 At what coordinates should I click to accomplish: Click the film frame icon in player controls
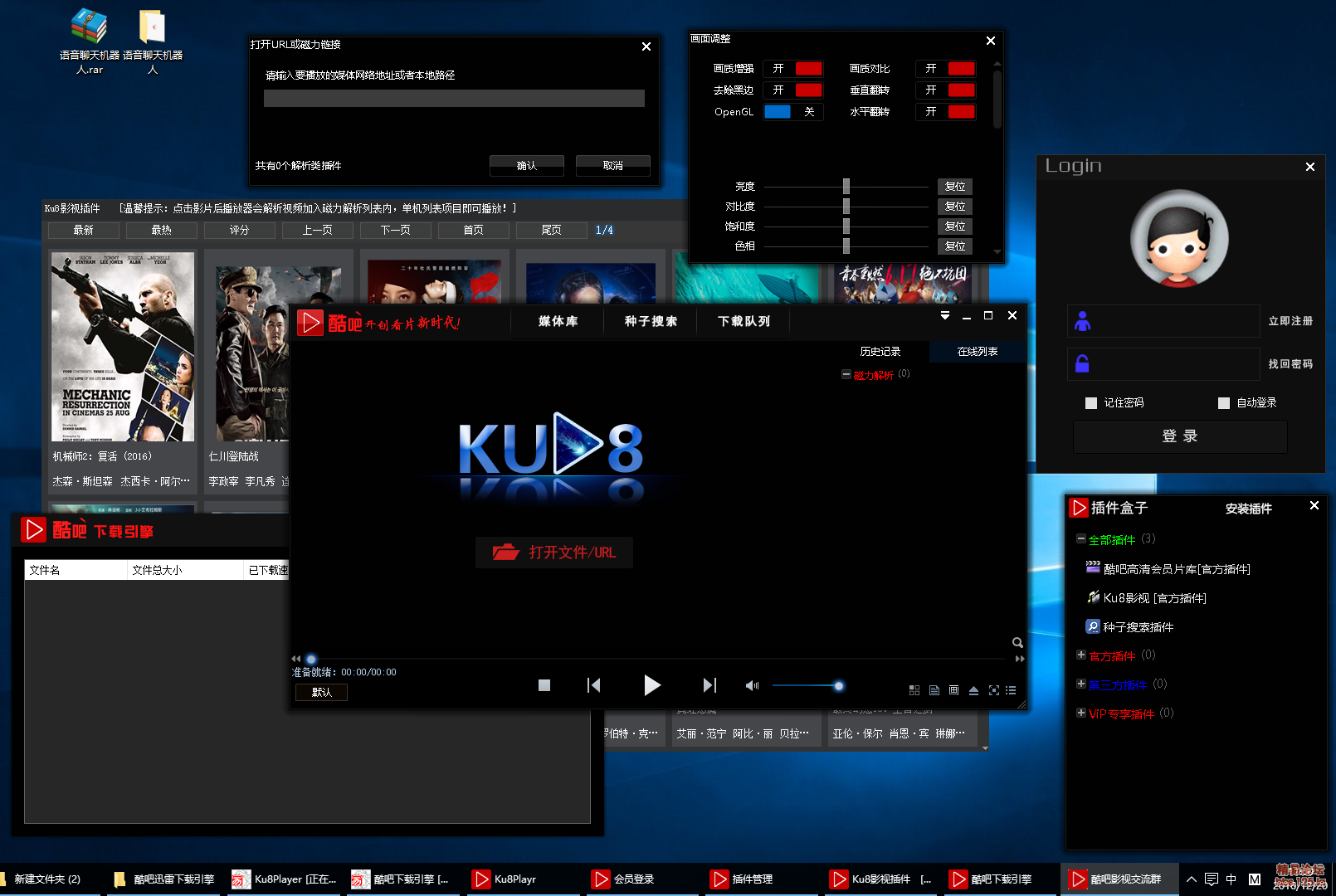tap(954, 690)
